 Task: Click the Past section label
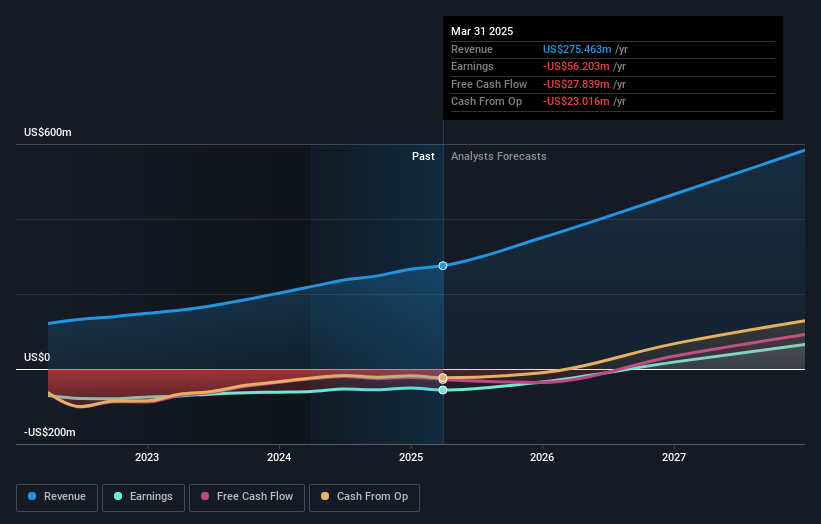(423, 157)
